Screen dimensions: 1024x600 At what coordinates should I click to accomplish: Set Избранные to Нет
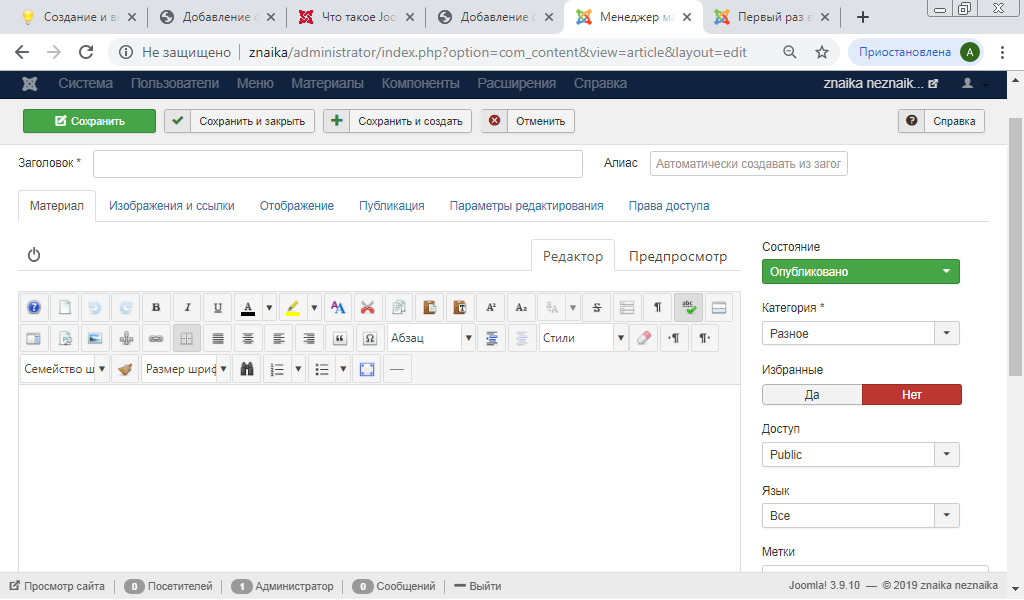912,394
